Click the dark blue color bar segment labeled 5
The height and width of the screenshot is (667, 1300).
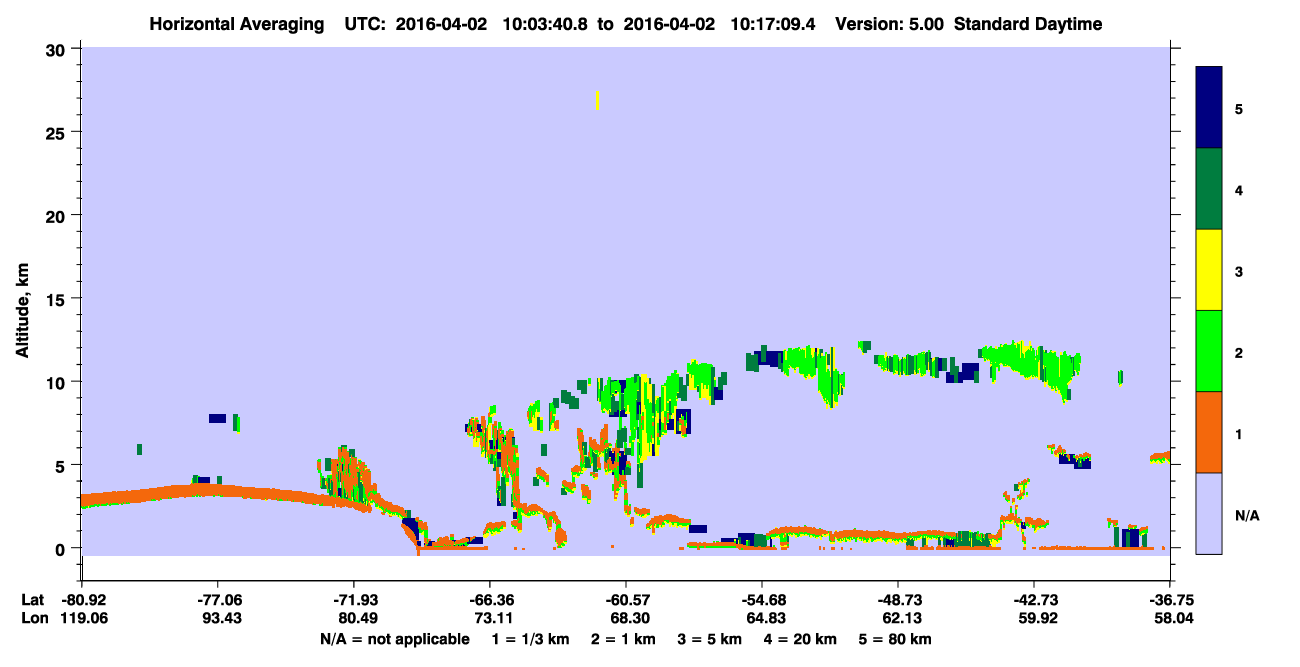(x=1209, y=108)
